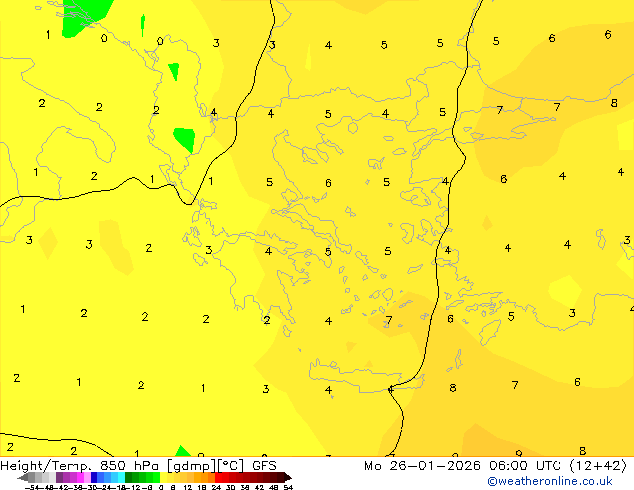Image resolution: width=634 pixels, height=490 pixels.
Task: Click the '06:00 UTC' time text
Action: (524, 466)
